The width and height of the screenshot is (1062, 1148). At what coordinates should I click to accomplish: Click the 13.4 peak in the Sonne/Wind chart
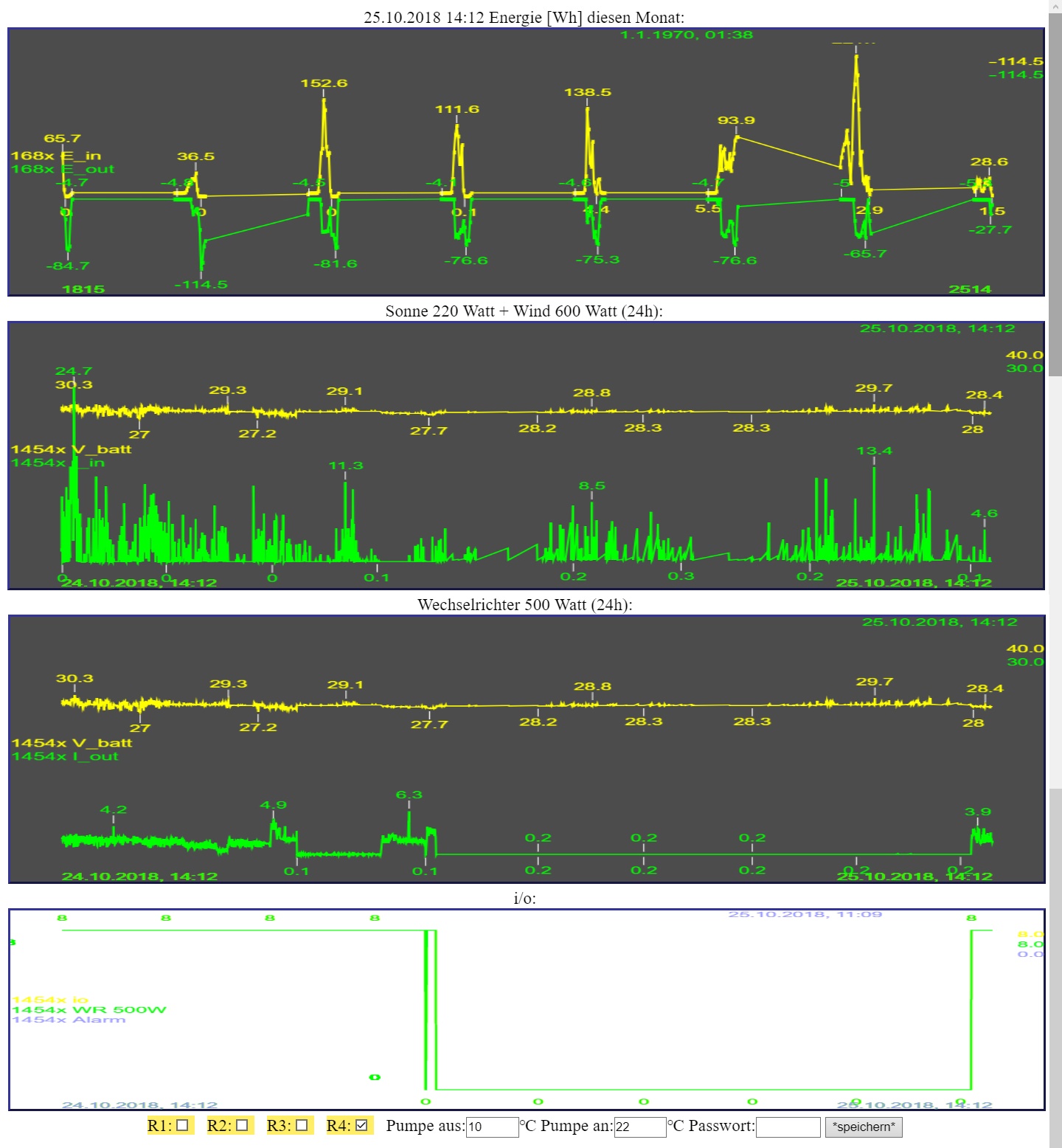click(874, 451)
